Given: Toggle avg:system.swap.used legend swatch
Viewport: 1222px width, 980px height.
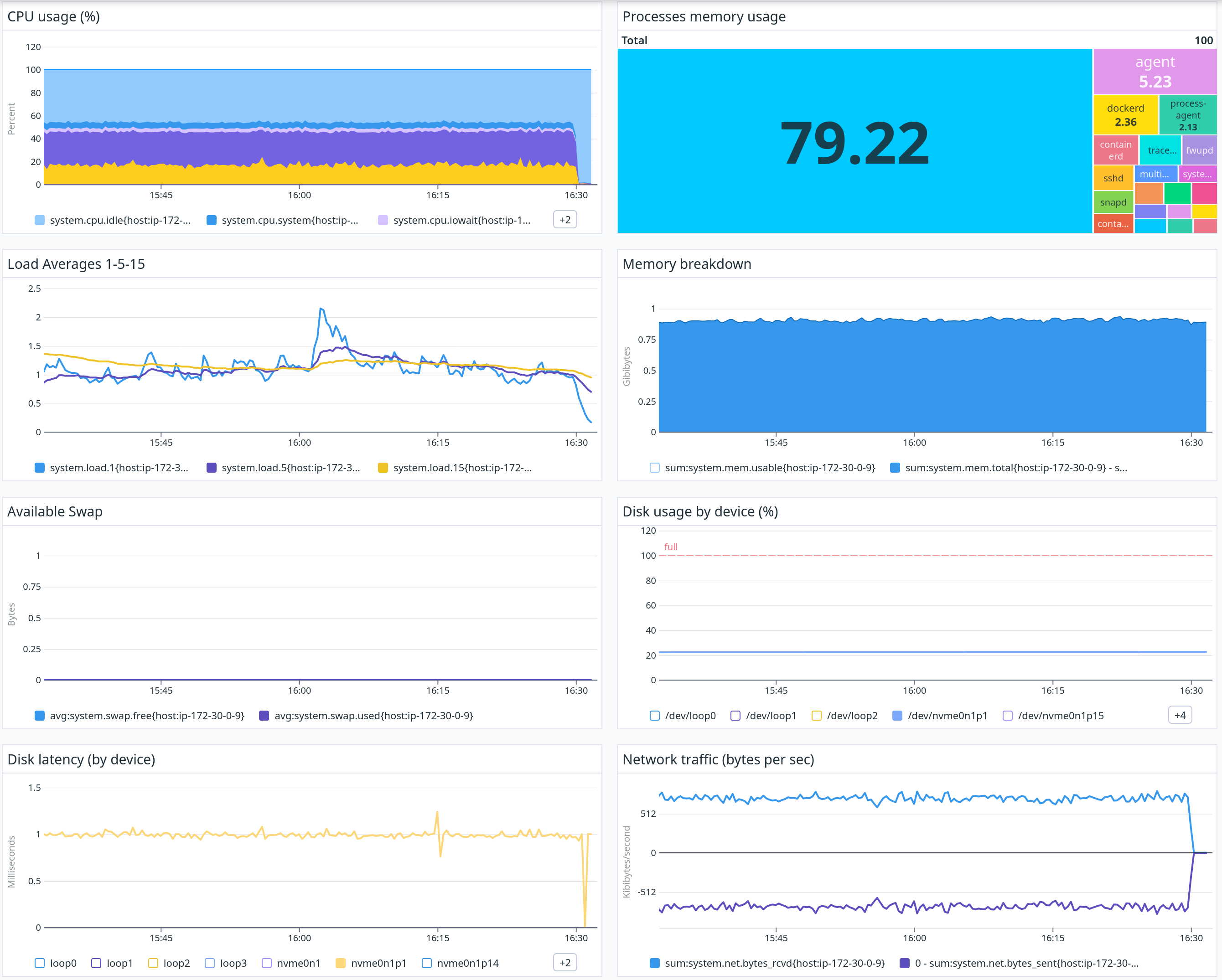Looking at the screenshot, I should [x=264, y=716].
